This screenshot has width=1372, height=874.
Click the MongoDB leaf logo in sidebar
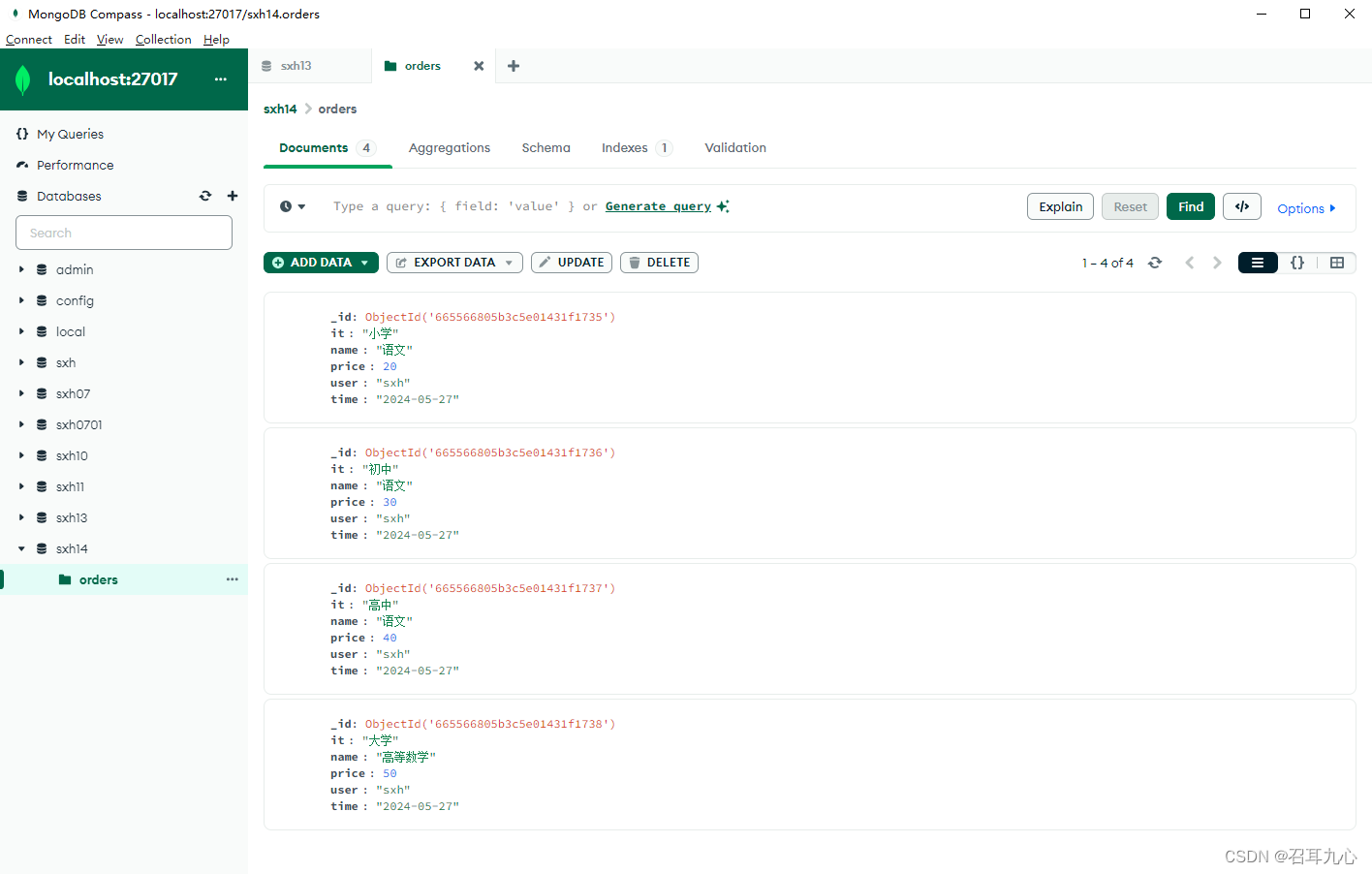[23, 79]
